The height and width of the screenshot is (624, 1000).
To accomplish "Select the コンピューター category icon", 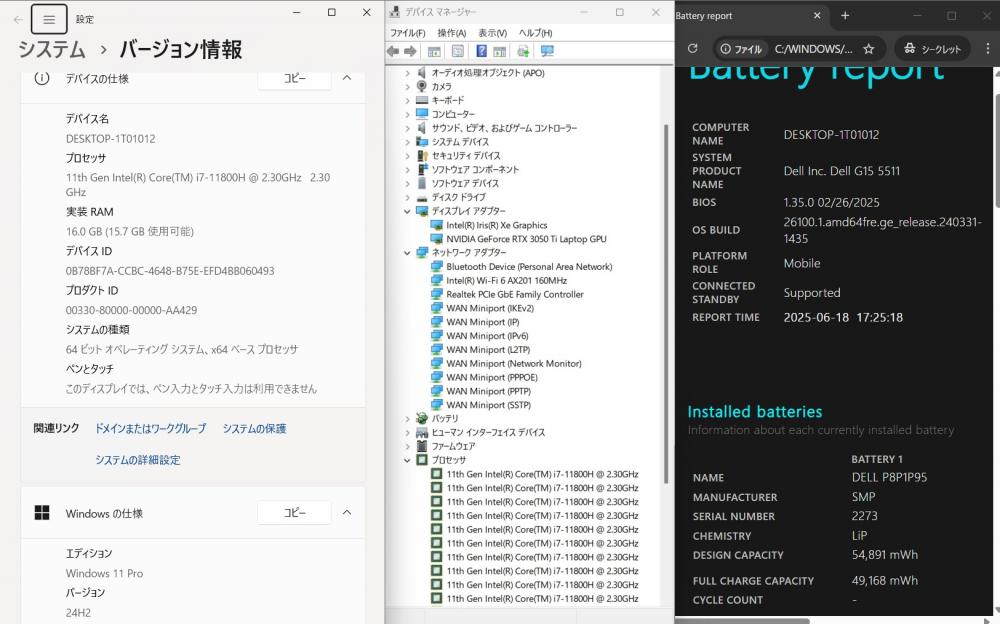I will pos(422,114).
